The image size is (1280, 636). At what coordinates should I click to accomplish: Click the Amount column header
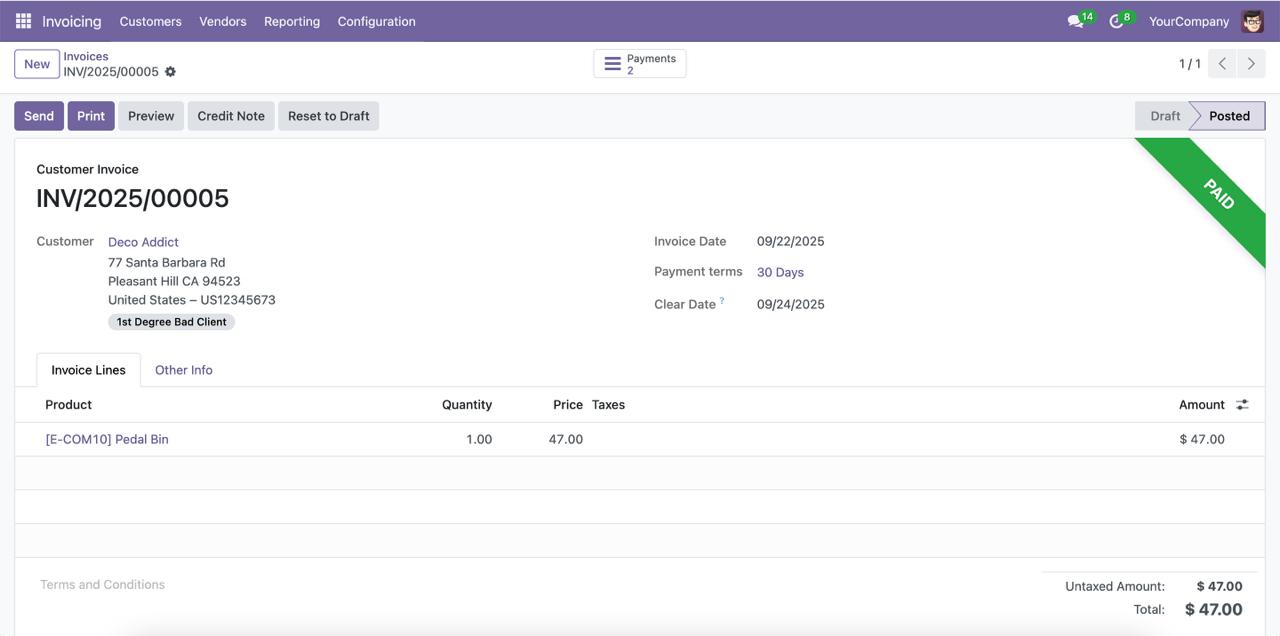click(1202, 405)
